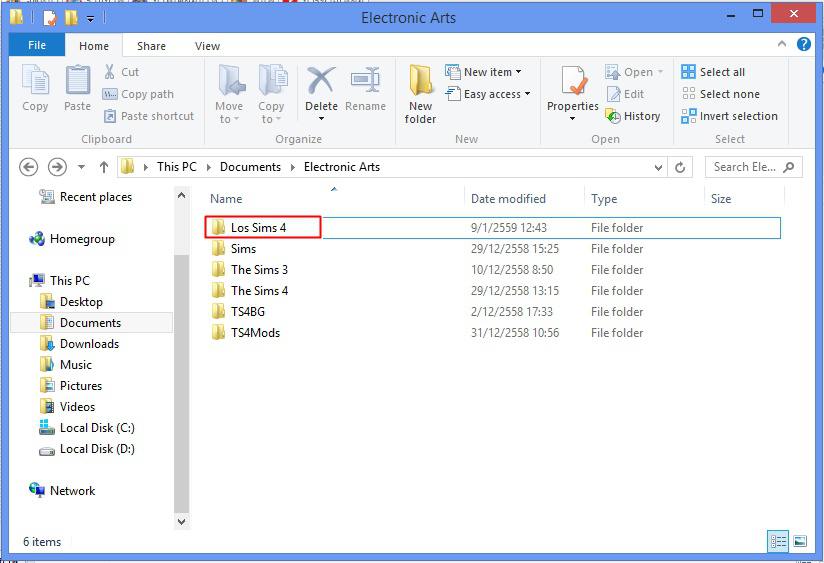Image resolution: width=824 pixels, height=563 pixels.
Task: Expand the Properties button arrow
Action: (572, 119)
